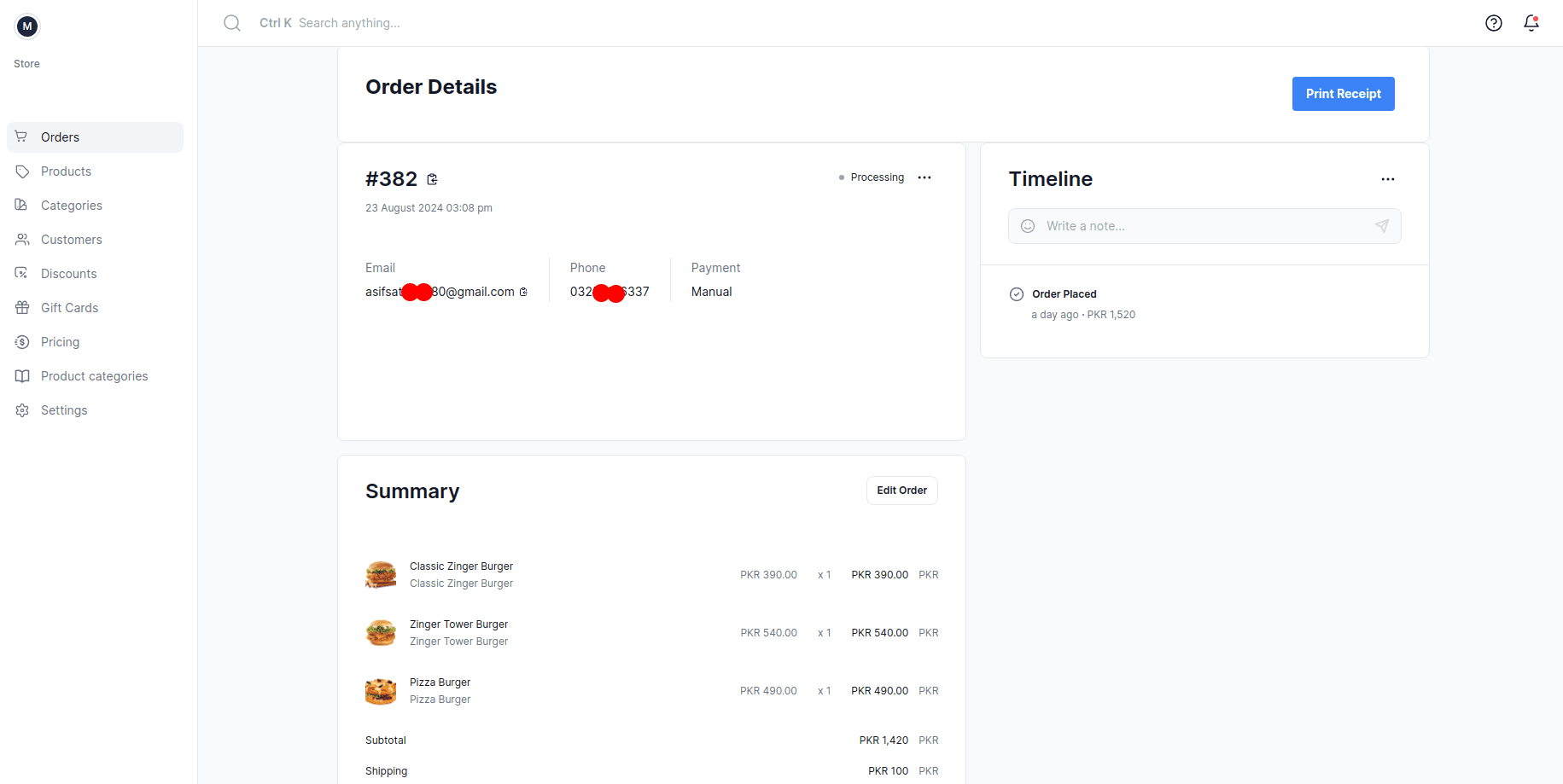Open notifications bell icon

pyautogui.click(x=1531, y=23)
